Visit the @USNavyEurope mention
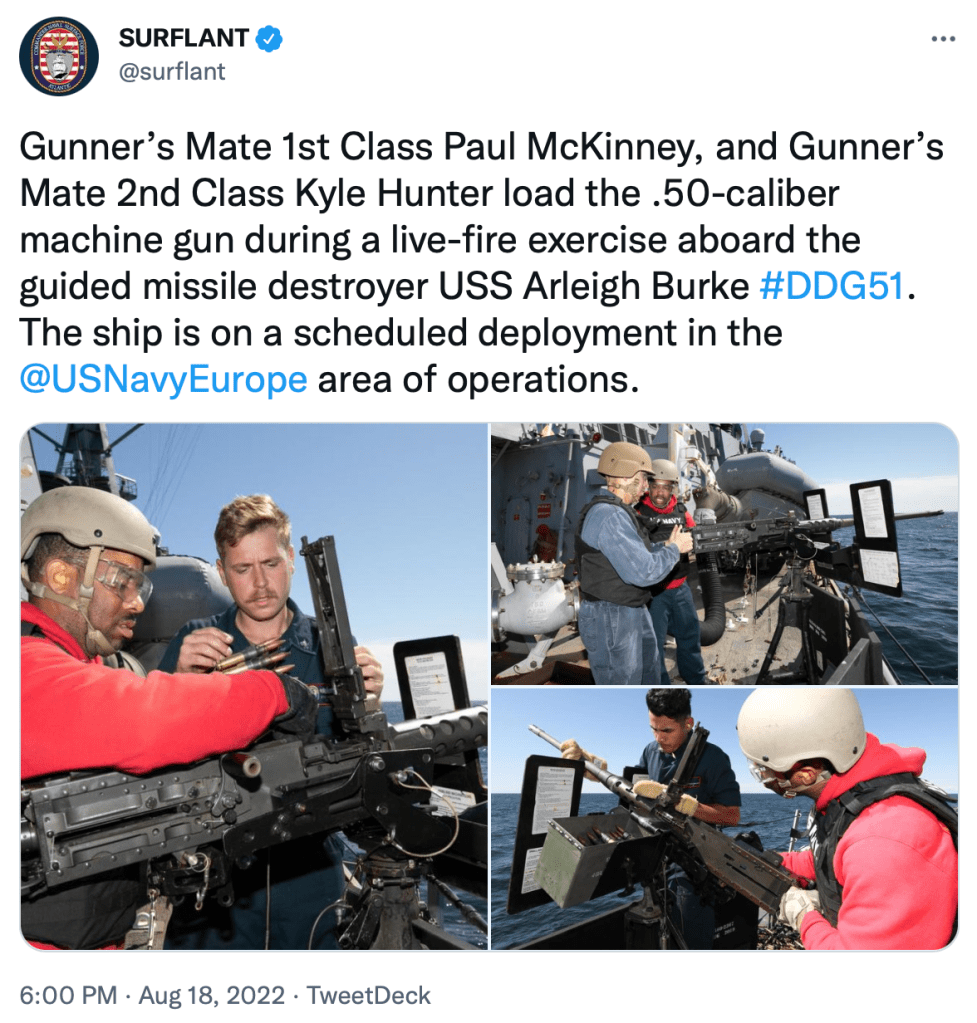 (163, 379)
